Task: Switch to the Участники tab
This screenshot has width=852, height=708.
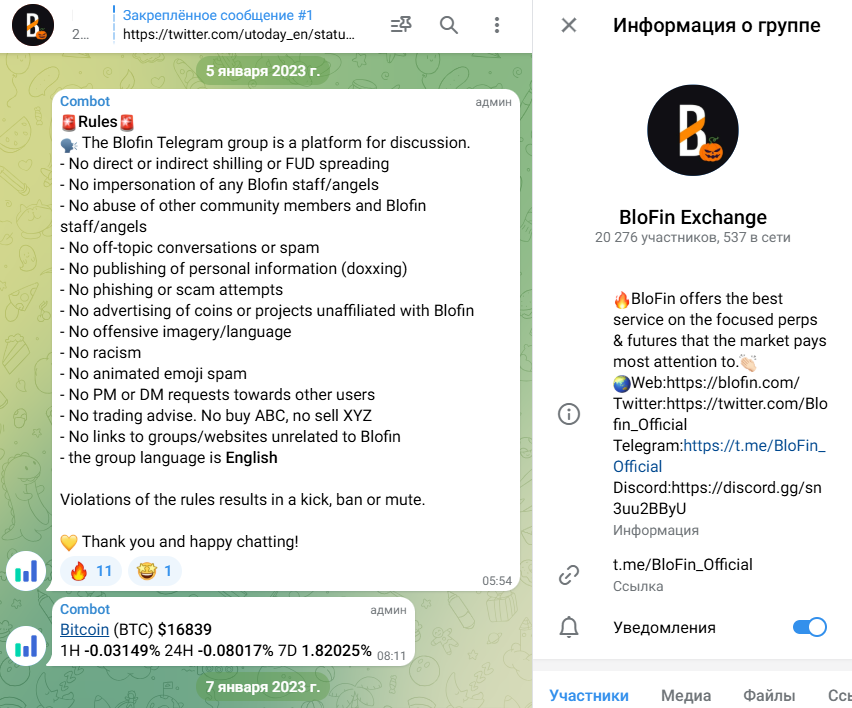Action: click(588, 695)
